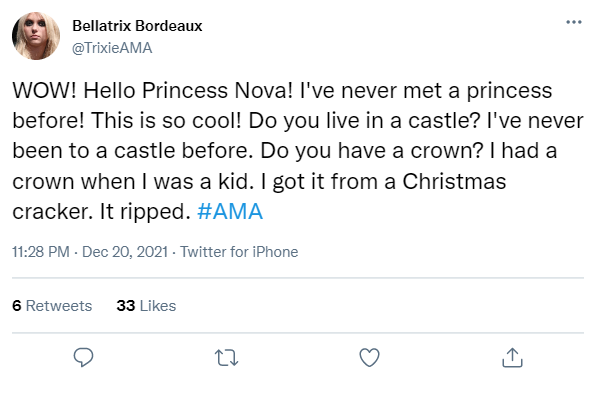Image resolution: width=596 pixels, height=394 pixels.
Task: Click the reply speech bubble icon
Action: coord(83,357)
